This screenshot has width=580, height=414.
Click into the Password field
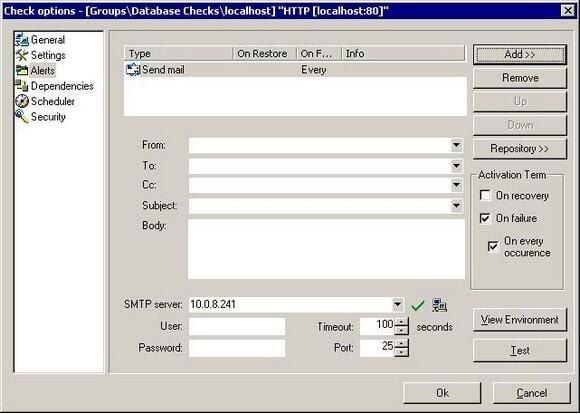(x=237, y=348)
